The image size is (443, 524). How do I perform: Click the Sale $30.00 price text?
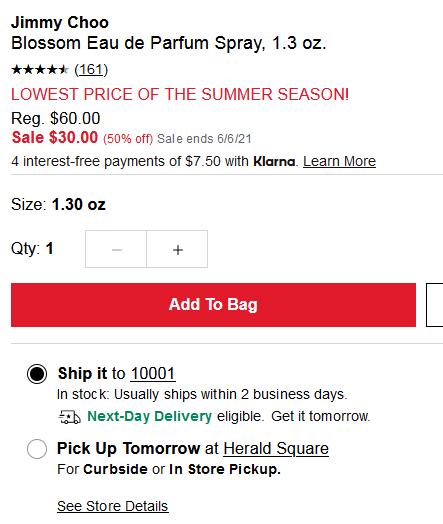[55, 137]
